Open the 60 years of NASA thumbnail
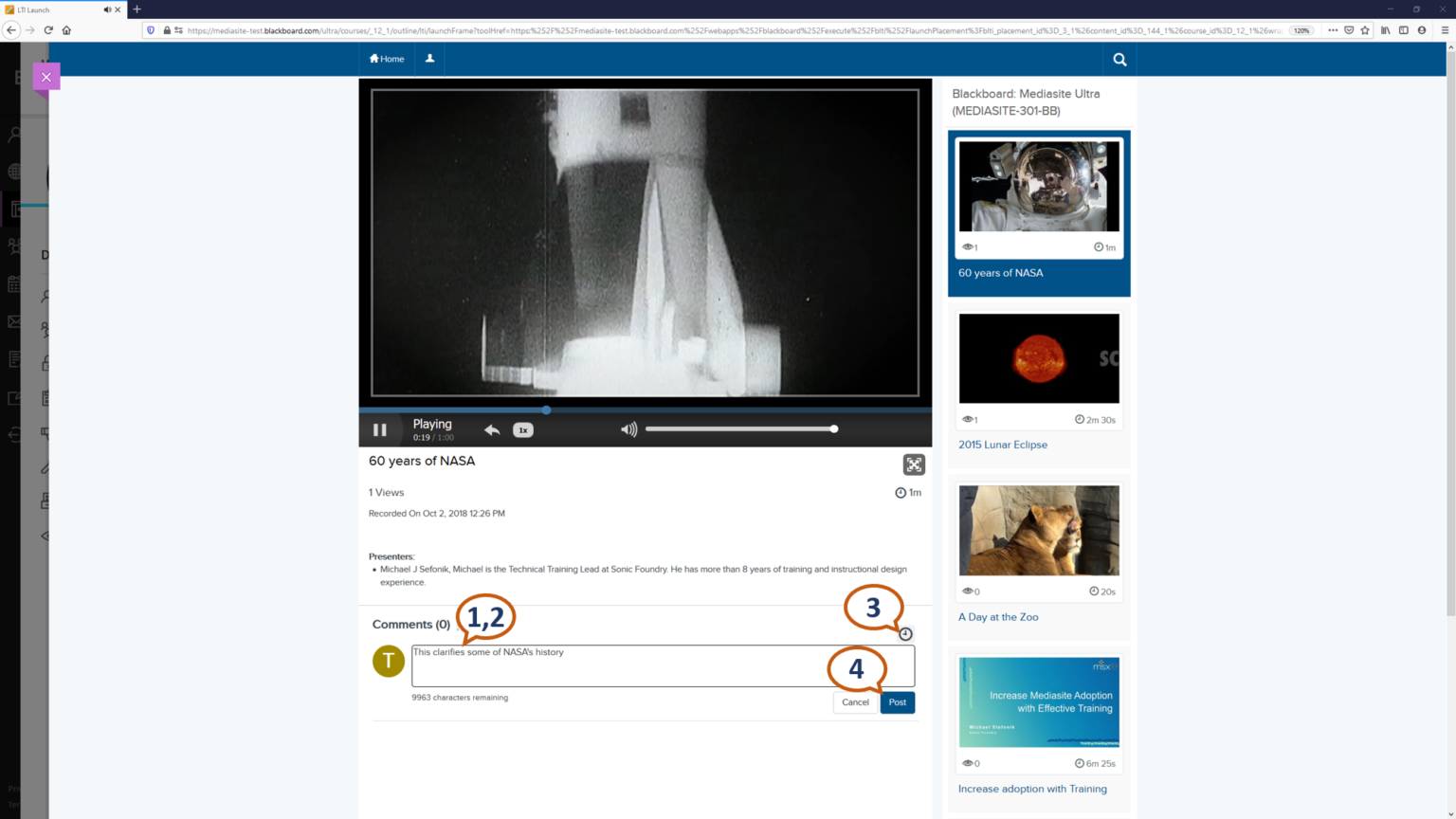 (x=1039, y=187)
